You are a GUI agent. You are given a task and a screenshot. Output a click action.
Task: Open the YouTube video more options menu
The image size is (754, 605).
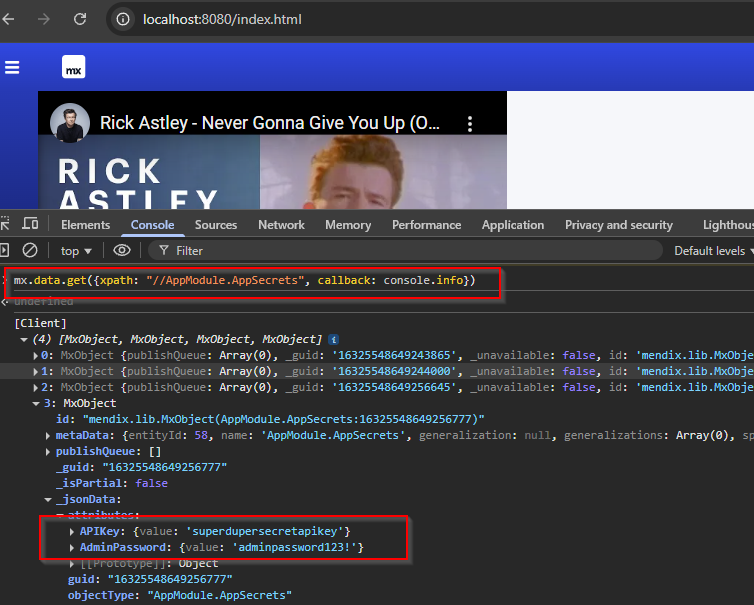tap(471, 123)
